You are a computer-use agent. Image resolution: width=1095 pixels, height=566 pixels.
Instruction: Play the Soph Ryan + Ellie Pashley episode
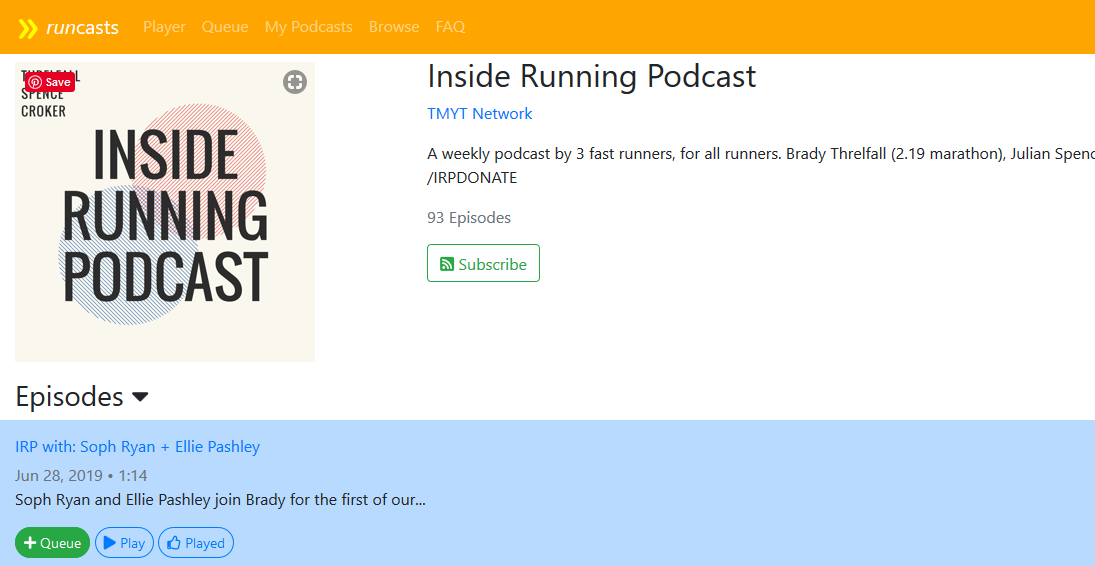[x=124, y=543]
